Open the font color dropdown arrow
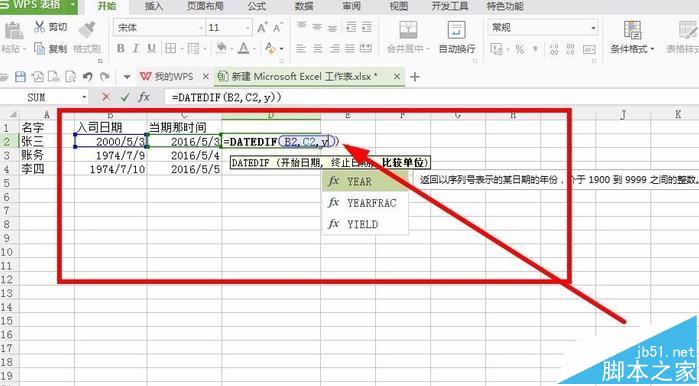 point(254,49)
